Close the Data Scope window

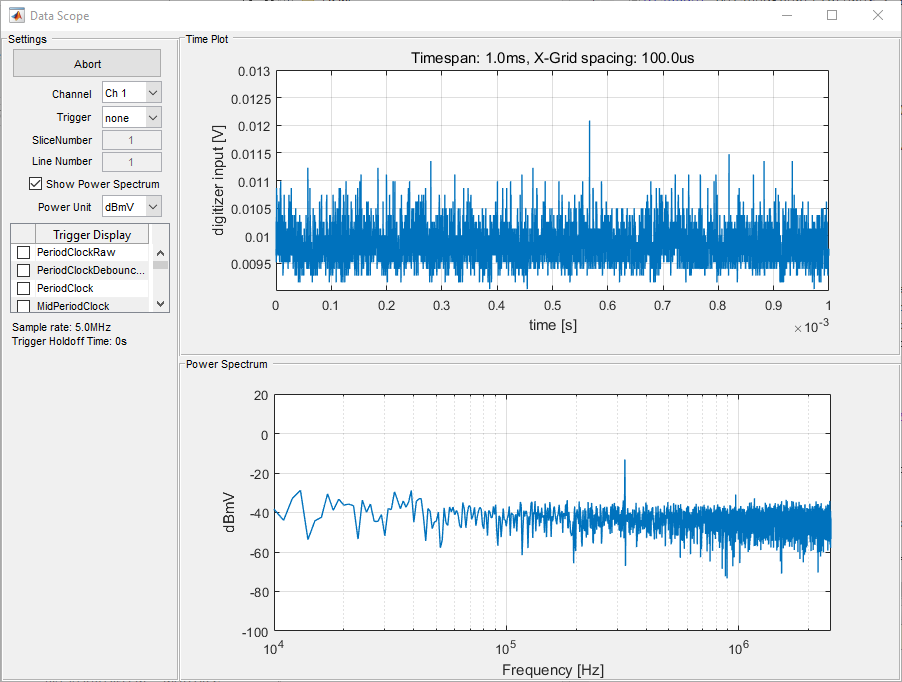coord(878,15)
